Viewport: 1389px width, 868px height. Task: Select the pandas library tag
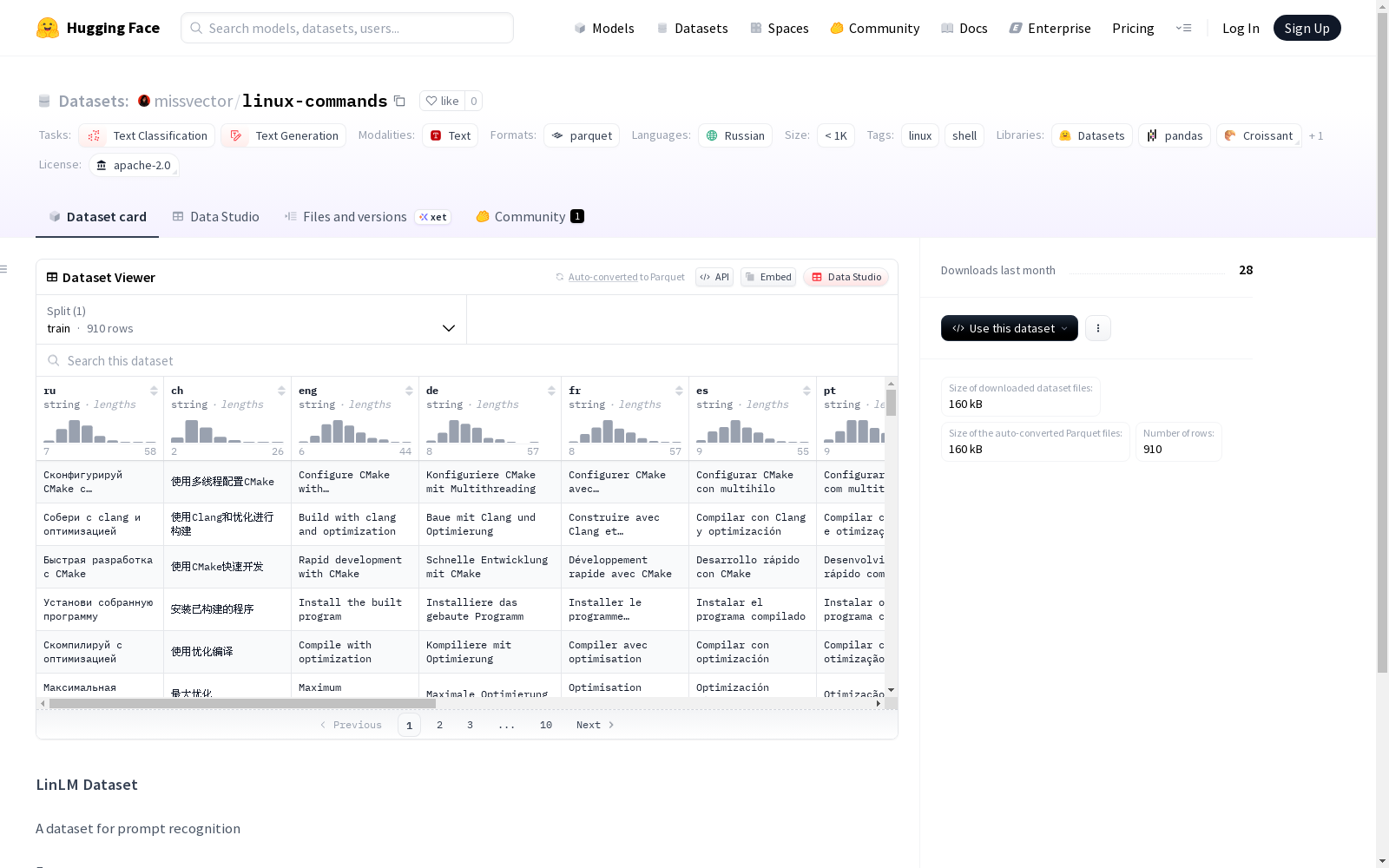tap(1175, 135)
